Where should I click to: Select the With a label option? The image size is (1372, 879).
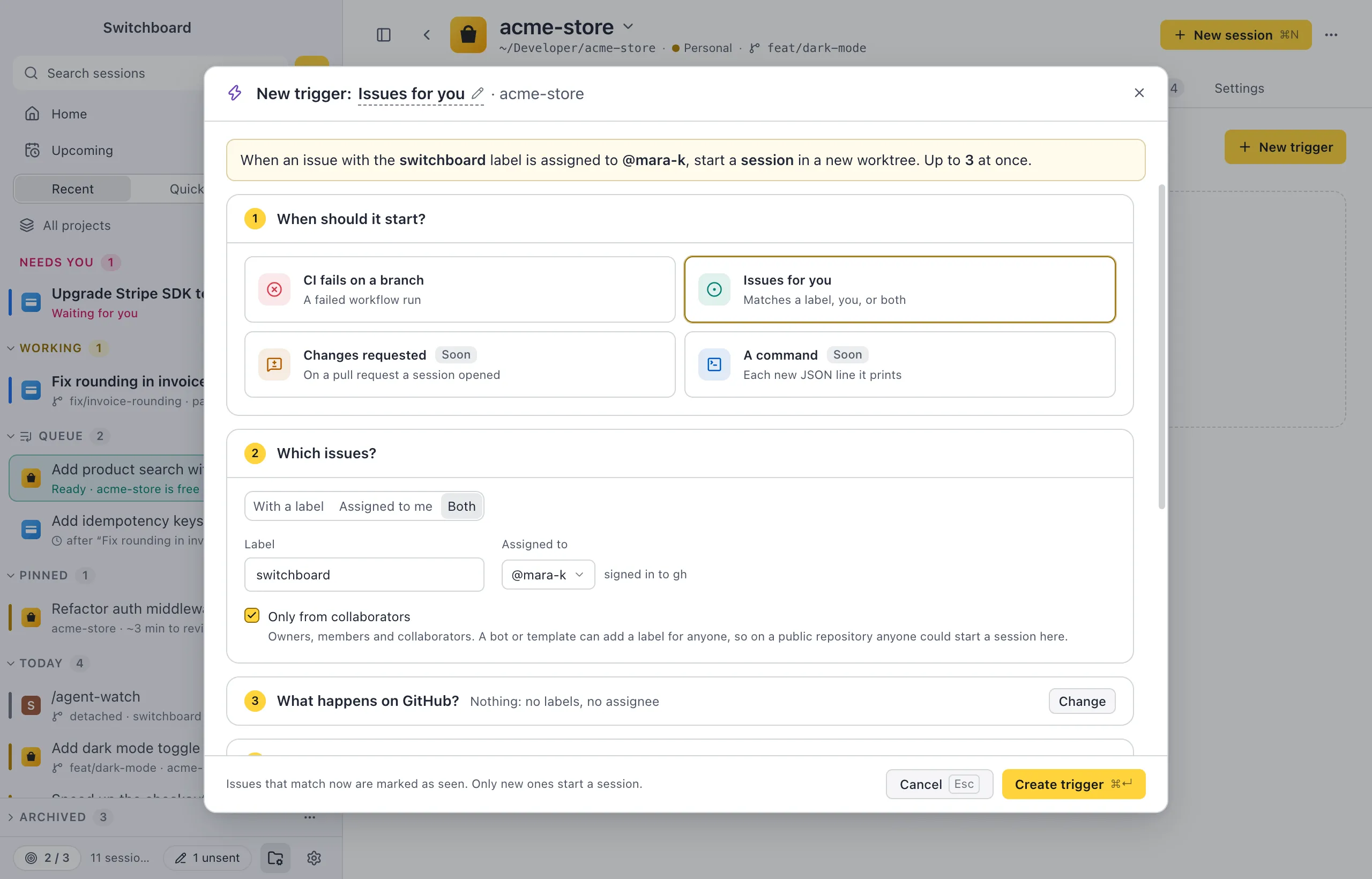[x=288, y=506]
